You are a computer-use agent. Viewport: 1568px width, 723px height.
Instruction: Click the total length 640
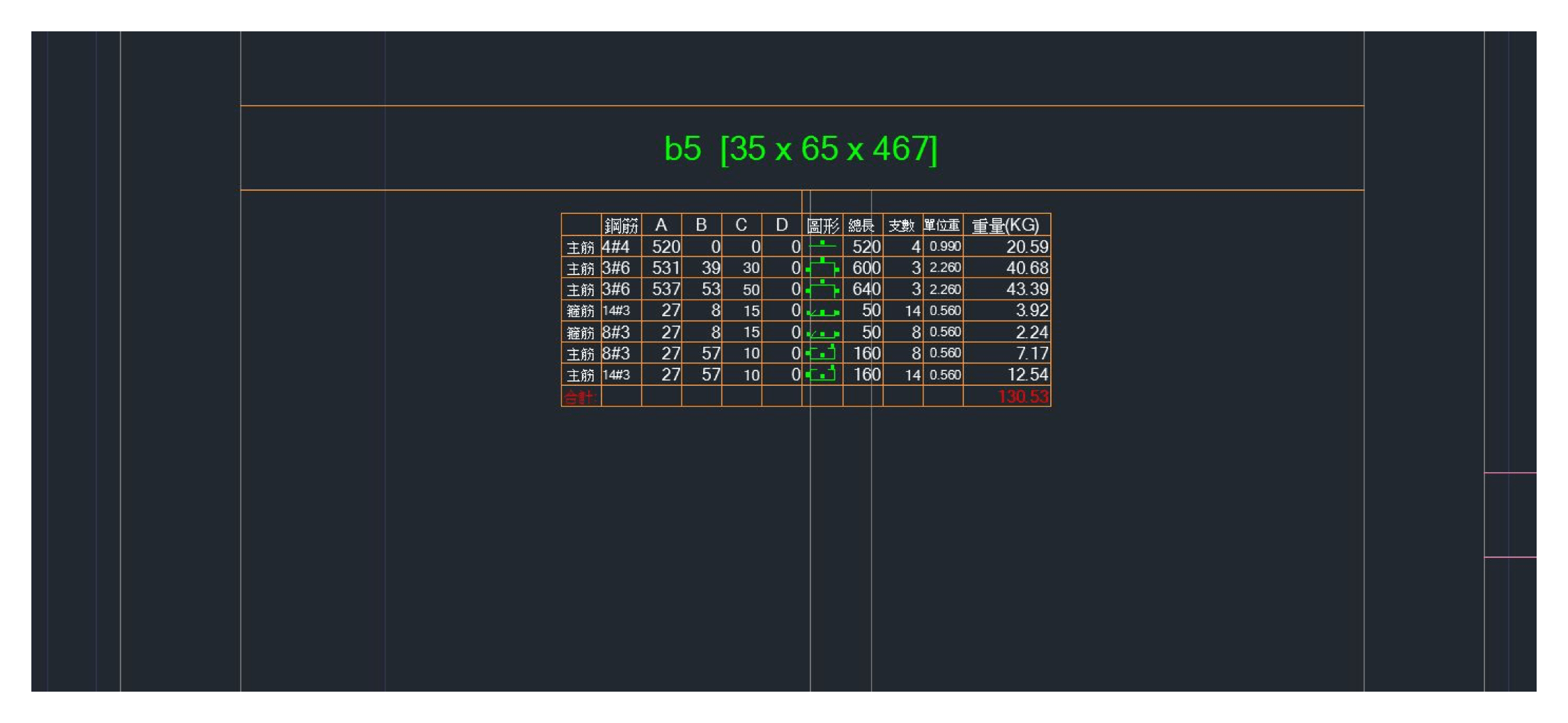click(x=866, y=289)
